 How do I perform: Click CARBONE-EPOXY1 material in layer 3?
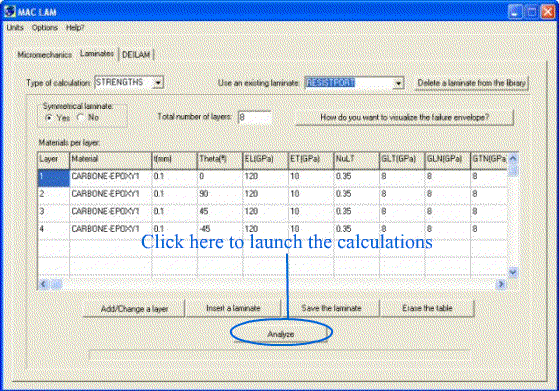pos(111,213)
